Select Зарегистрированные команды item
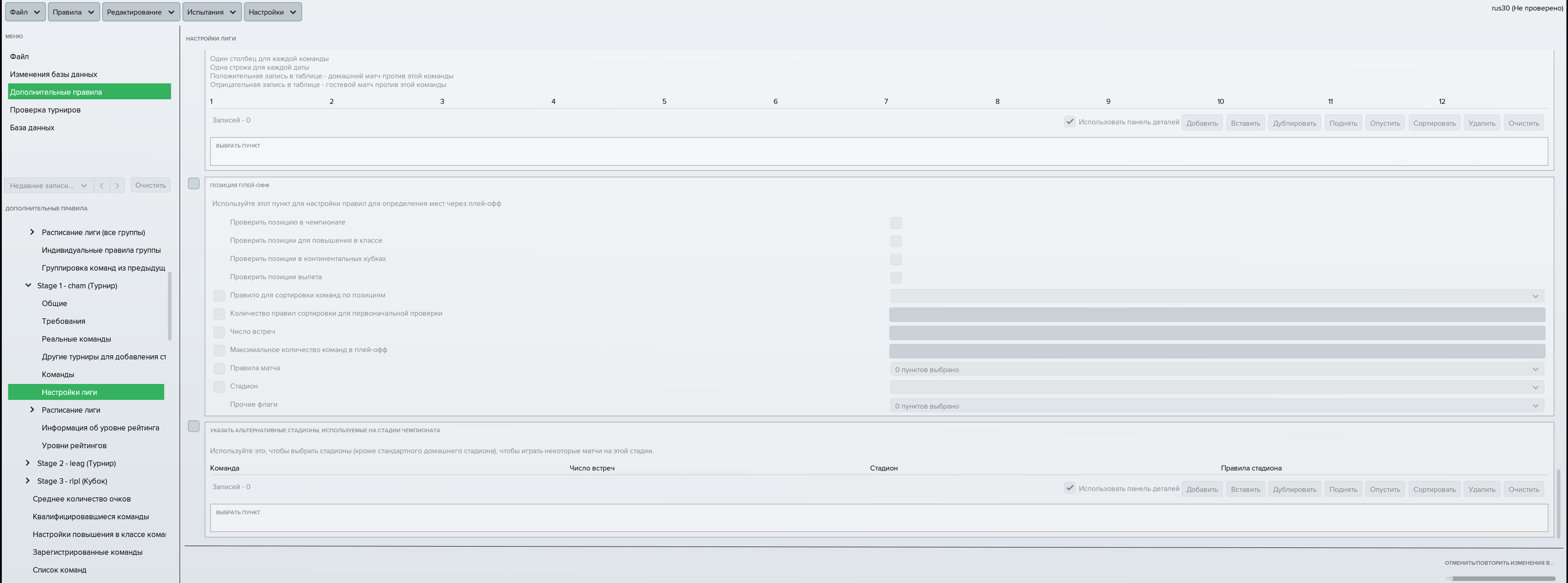Viewport: 1568px width, 583px height. [x=88, y=552]
